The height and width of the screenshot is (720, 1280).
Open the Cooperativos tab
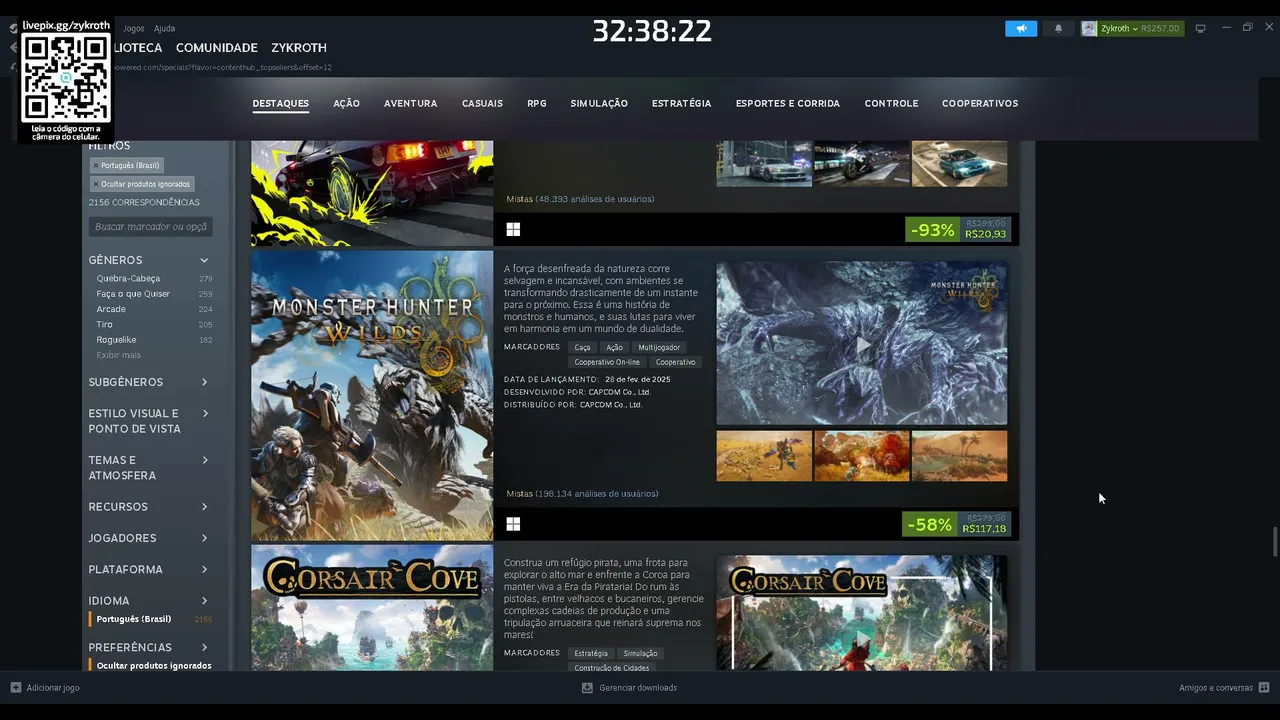[x=980, y=103]
